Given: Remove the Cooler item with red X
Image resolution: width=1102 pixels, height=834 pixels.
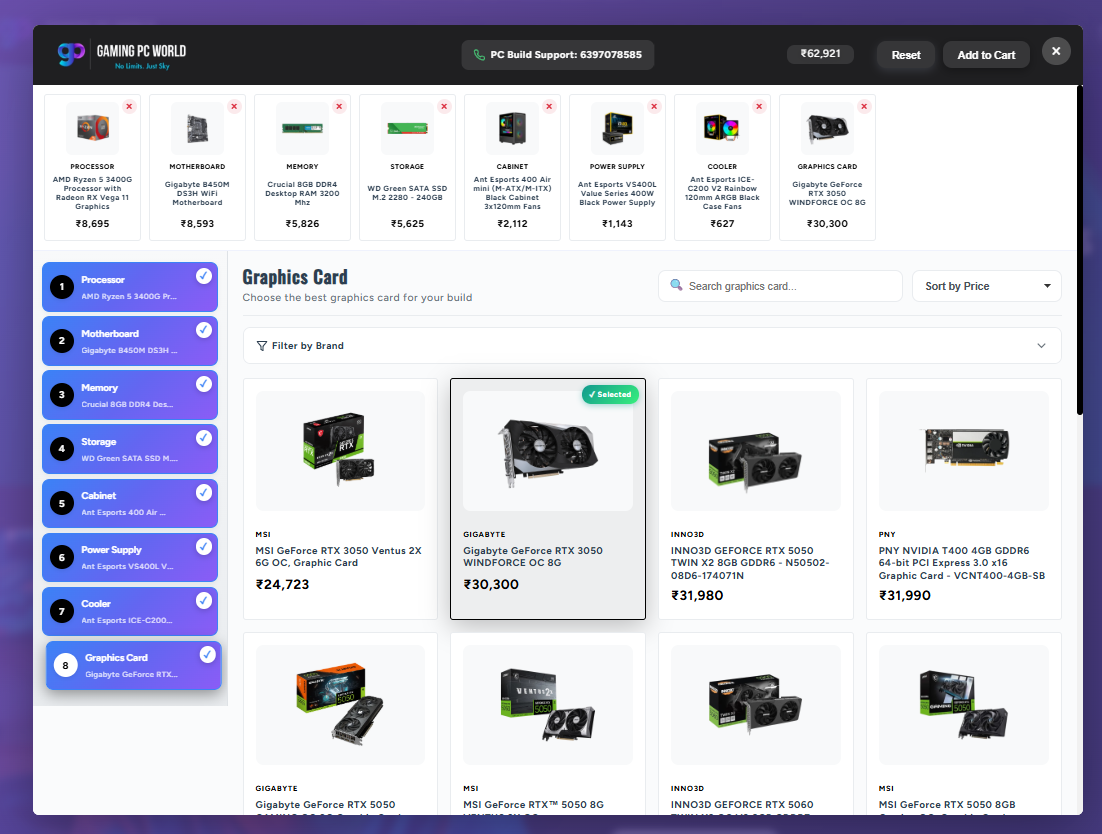Looking at the screenshot, I should tap(759, 106).
